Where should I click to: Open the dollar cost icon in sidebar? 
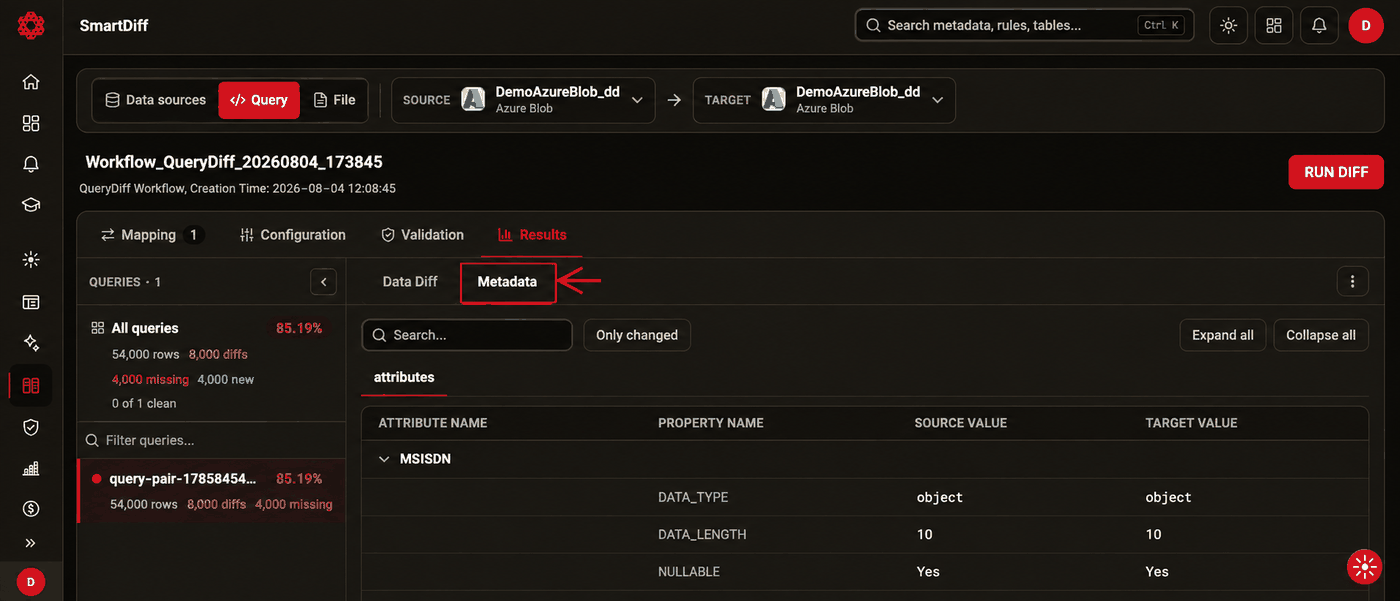click(x=31, y=509)
